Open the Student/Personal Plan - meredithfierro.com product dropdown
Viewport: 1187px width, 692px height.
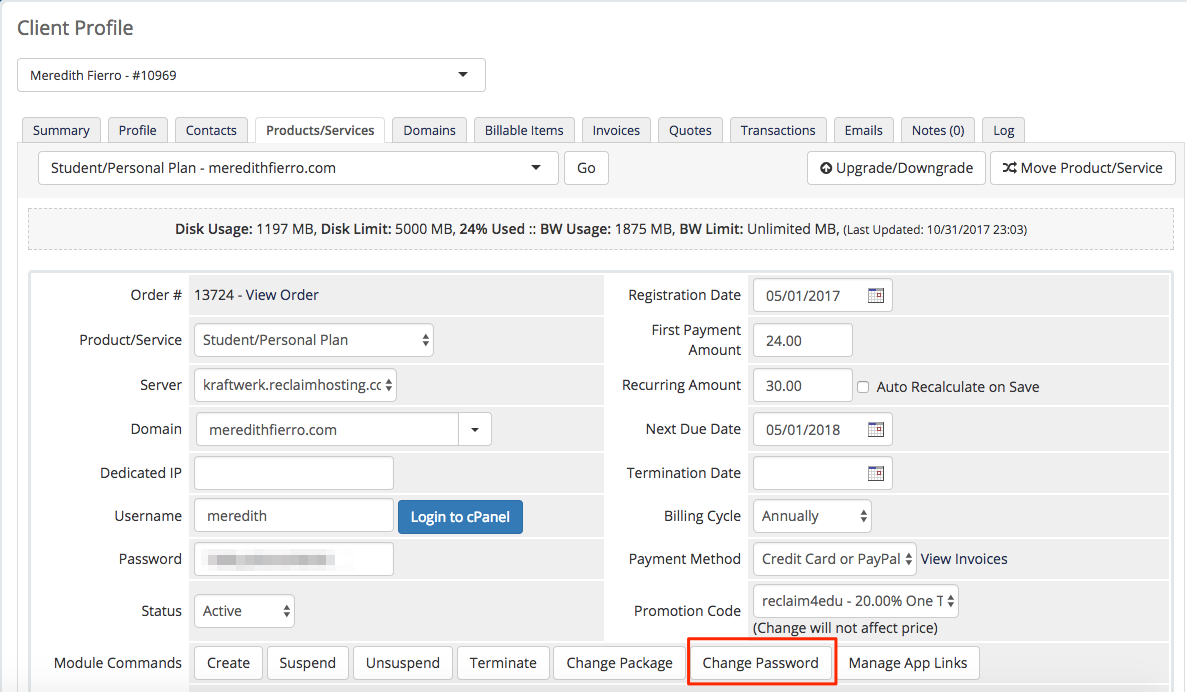tap(298, 168)
